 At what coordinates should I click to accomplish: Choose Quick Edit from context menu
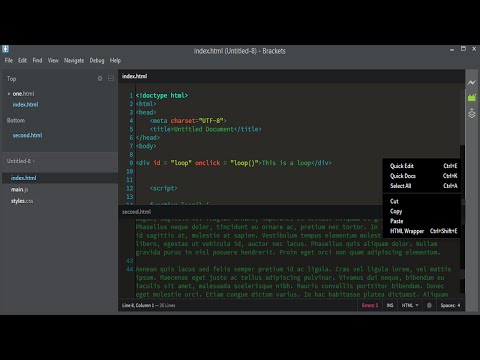[422, 166]
